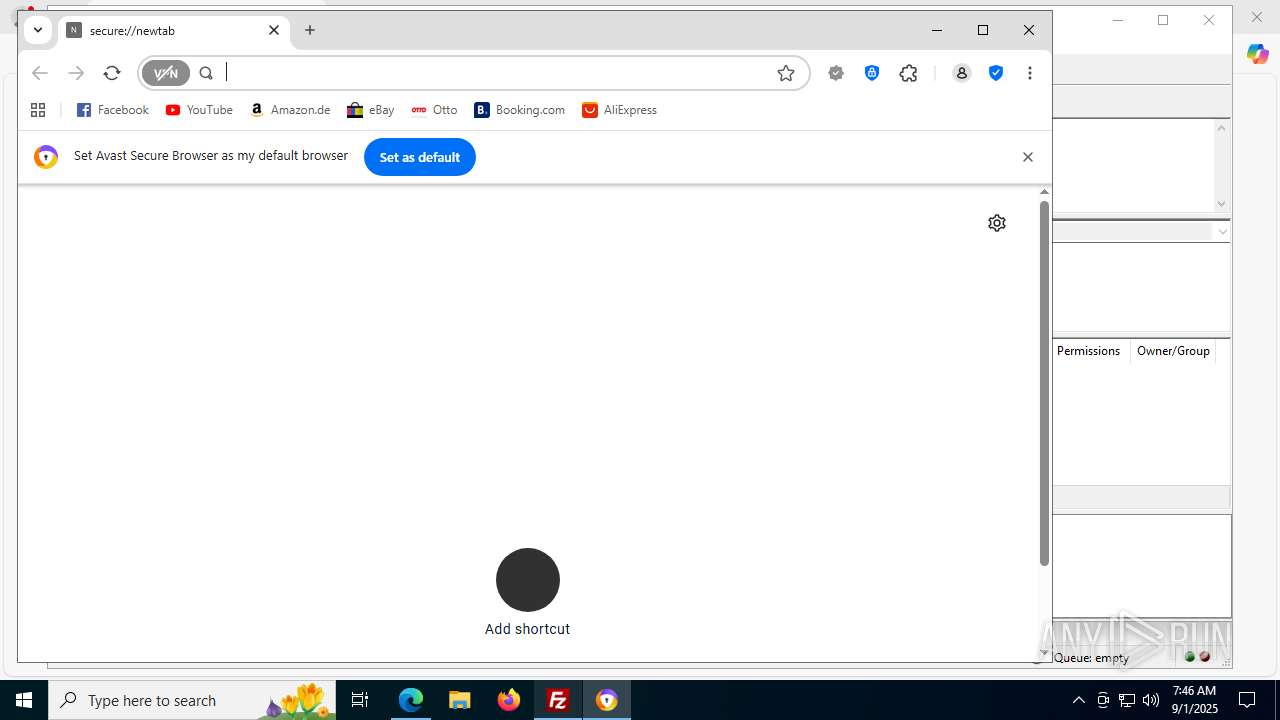The width and height of the screenshot is (1280, 720).
Task: Open the apps grid icon in bookmarks bar
Action: pyautogui.click(x=38, y=110)
